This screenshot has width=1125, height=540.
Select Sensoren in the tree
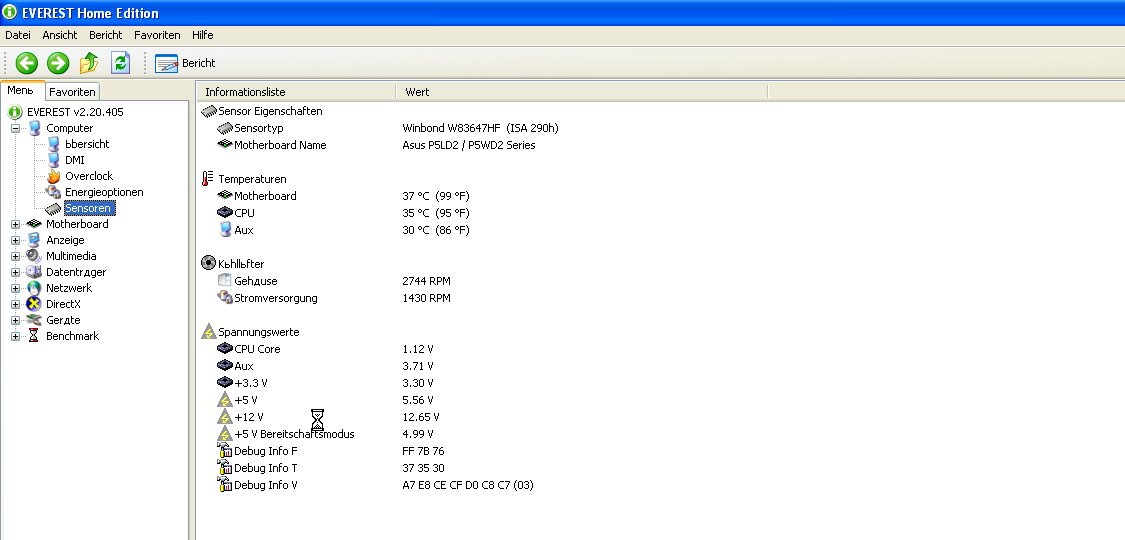click(x=89, y=209)
